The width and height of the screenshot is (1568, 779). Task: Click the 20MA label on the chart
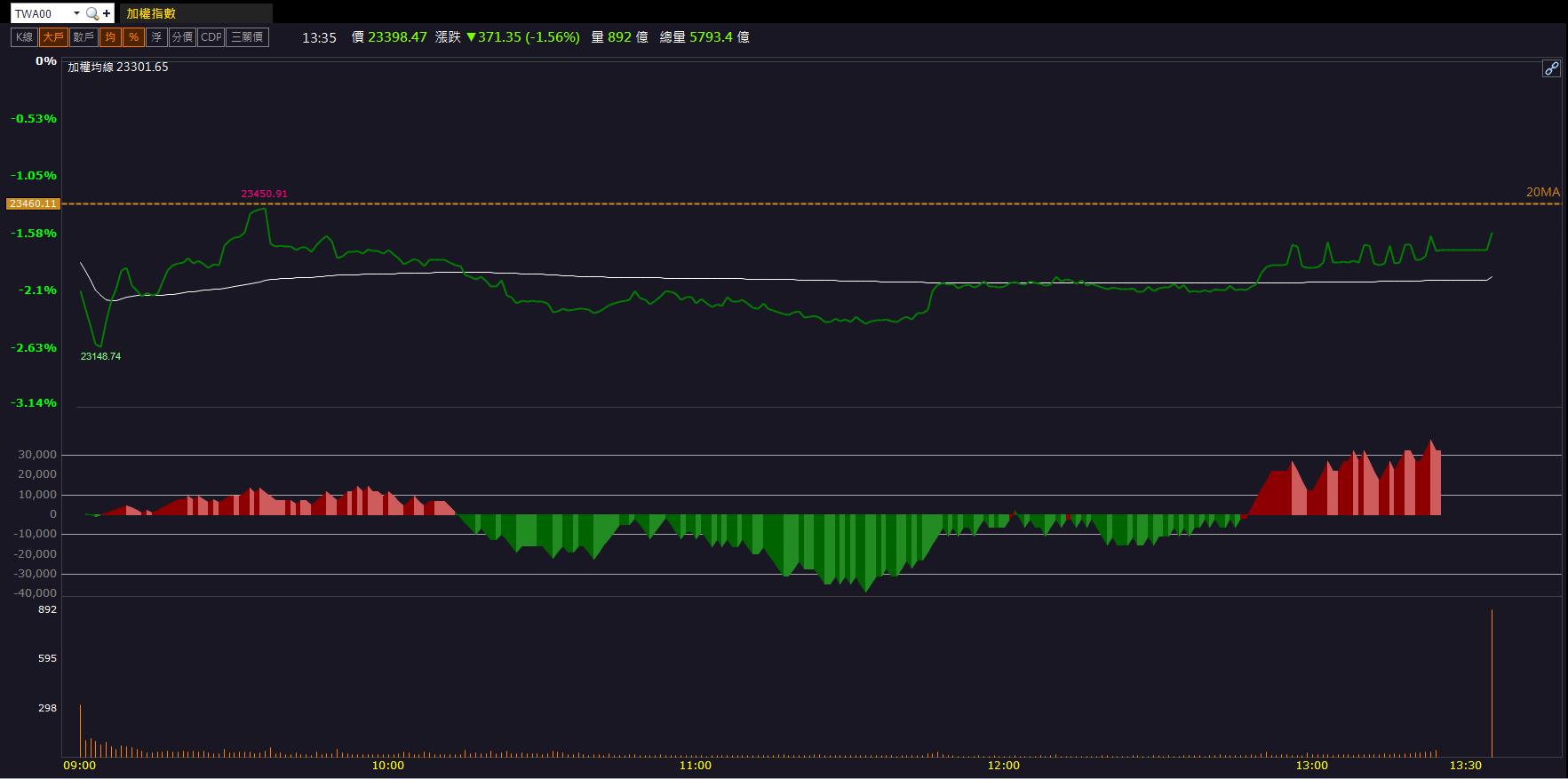click(x=1543, y=192)
